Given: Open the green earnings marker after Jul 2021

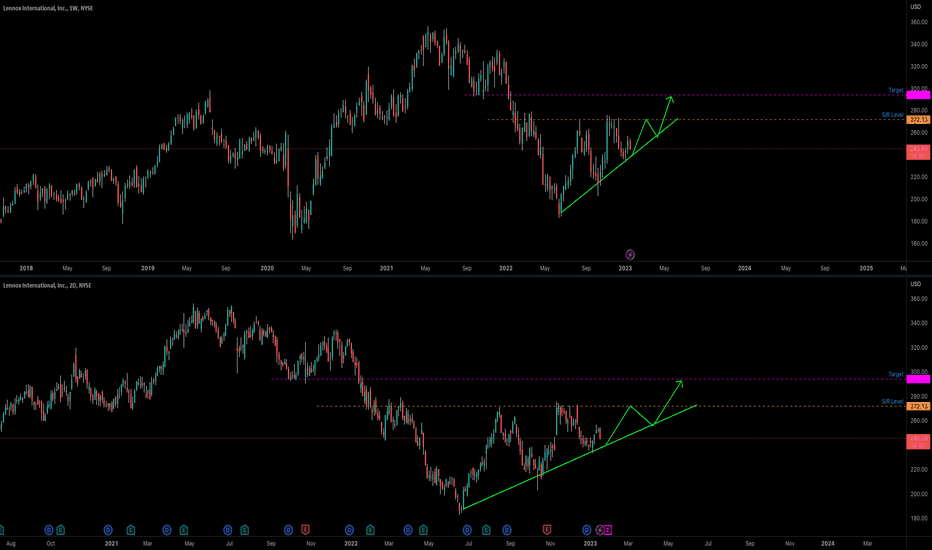Looking at the screenshot, I should (x=244, y=530).
